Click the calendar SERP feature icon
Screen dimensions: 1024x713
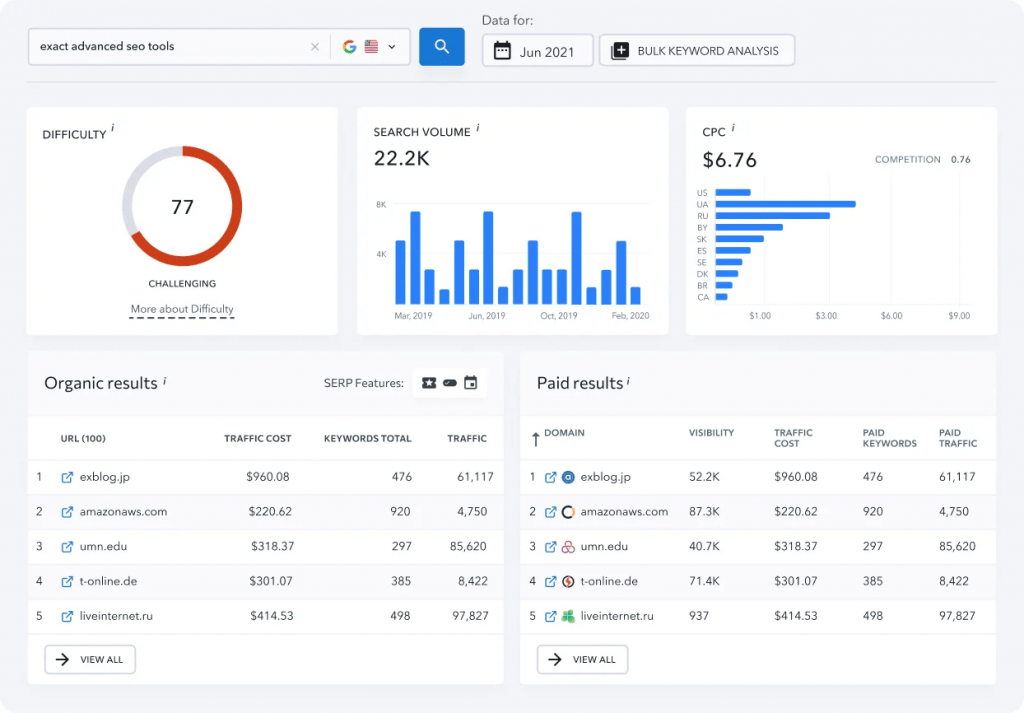470,382
